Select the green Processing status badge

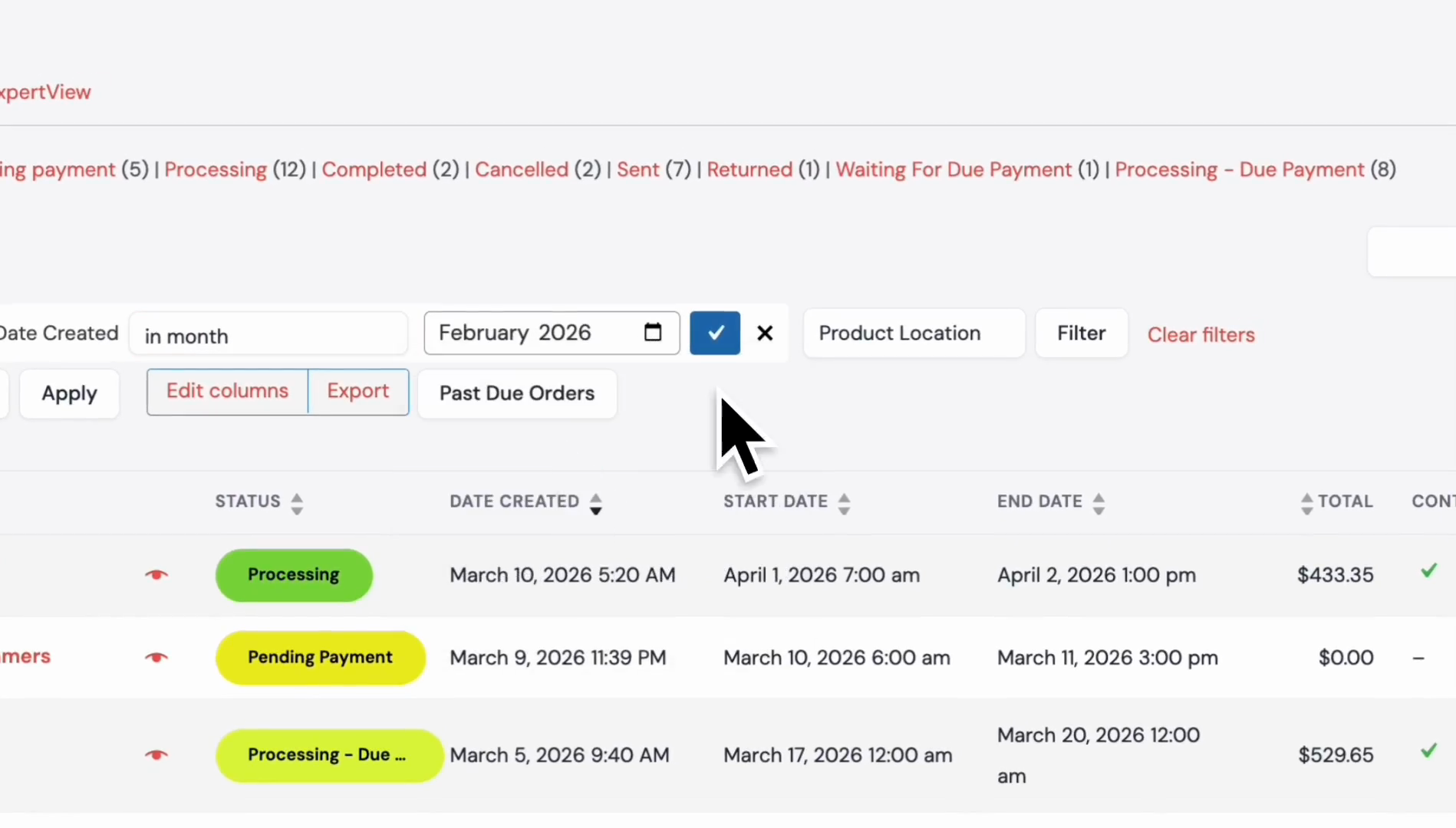point(294,575)
